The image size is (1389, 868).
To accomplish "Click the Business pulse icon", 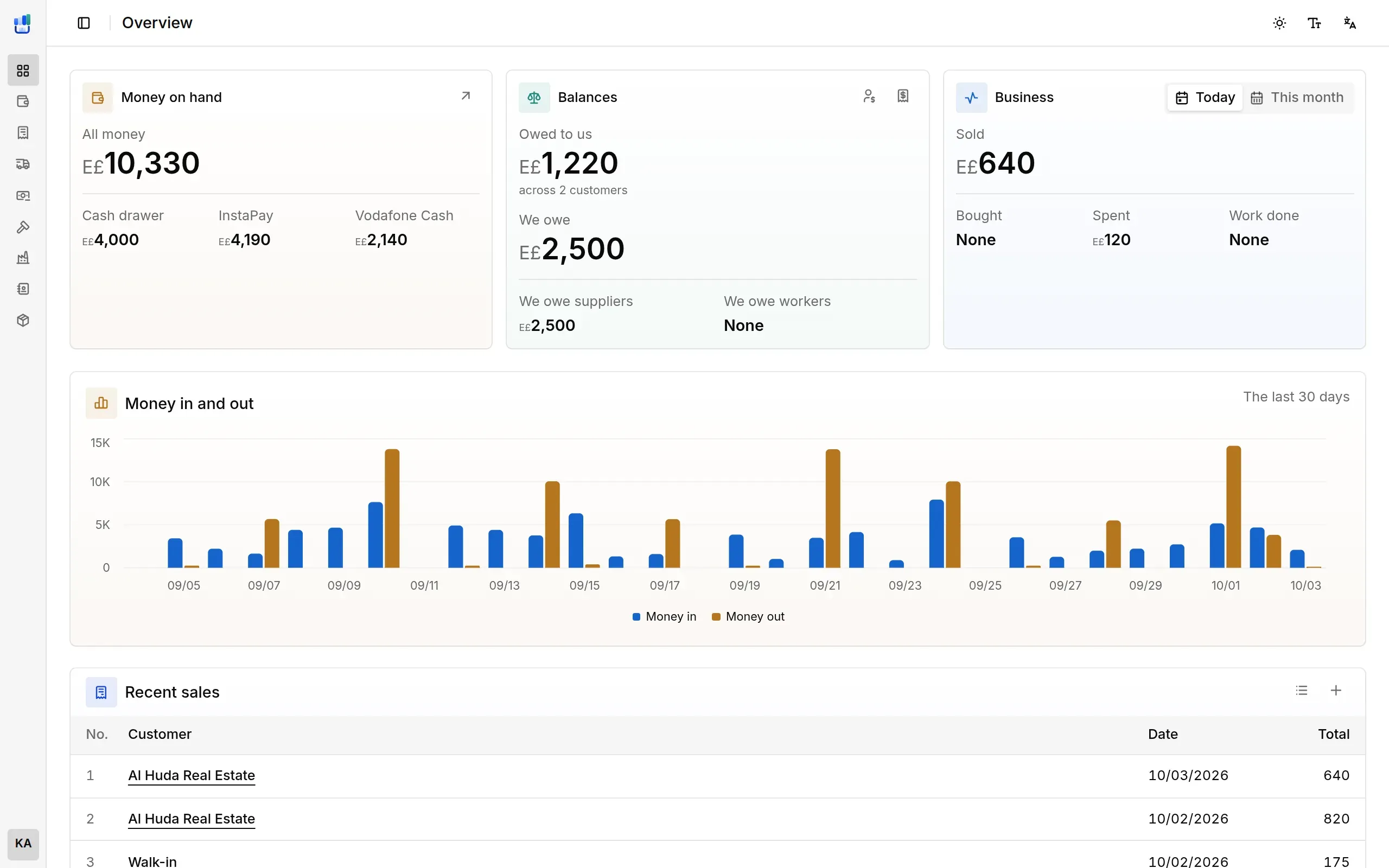I will [x=971, y=98].
